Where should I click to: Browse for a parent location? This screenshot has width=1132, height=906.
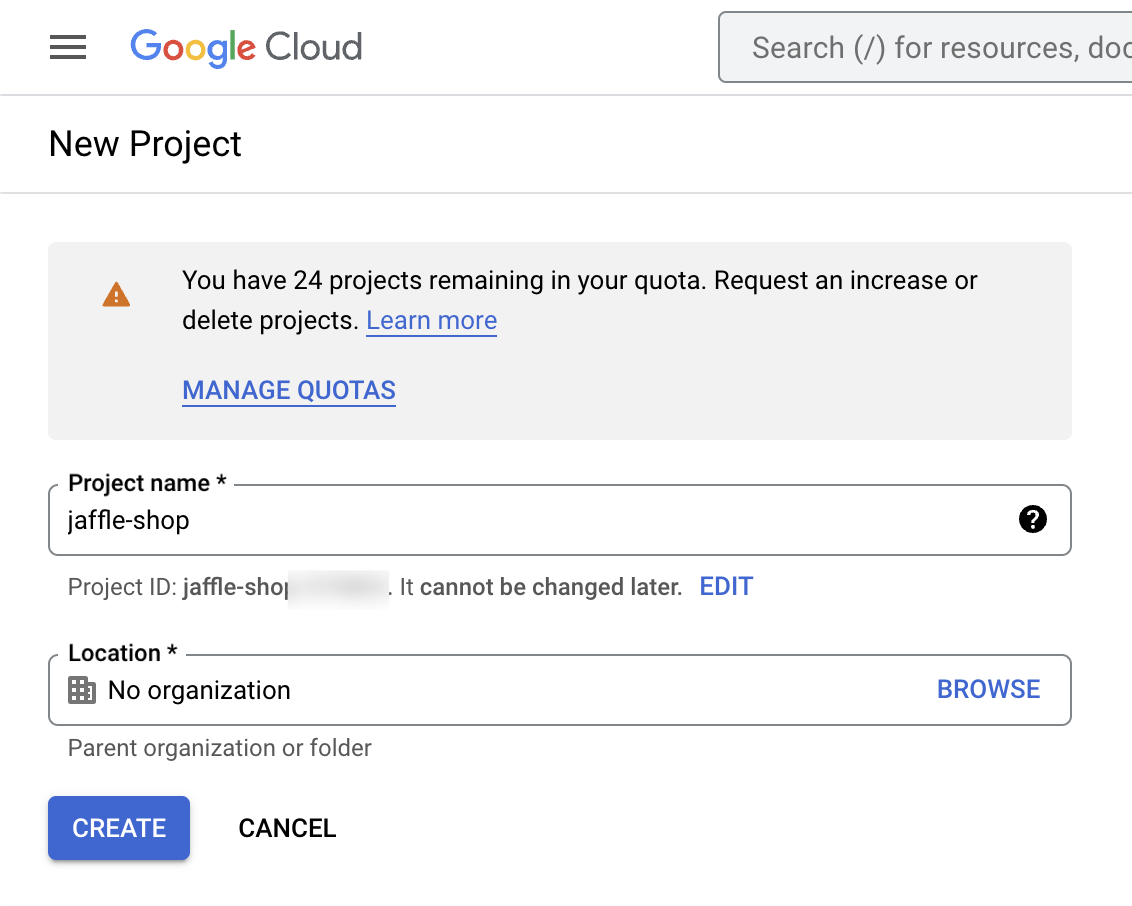tap(988, 690)
